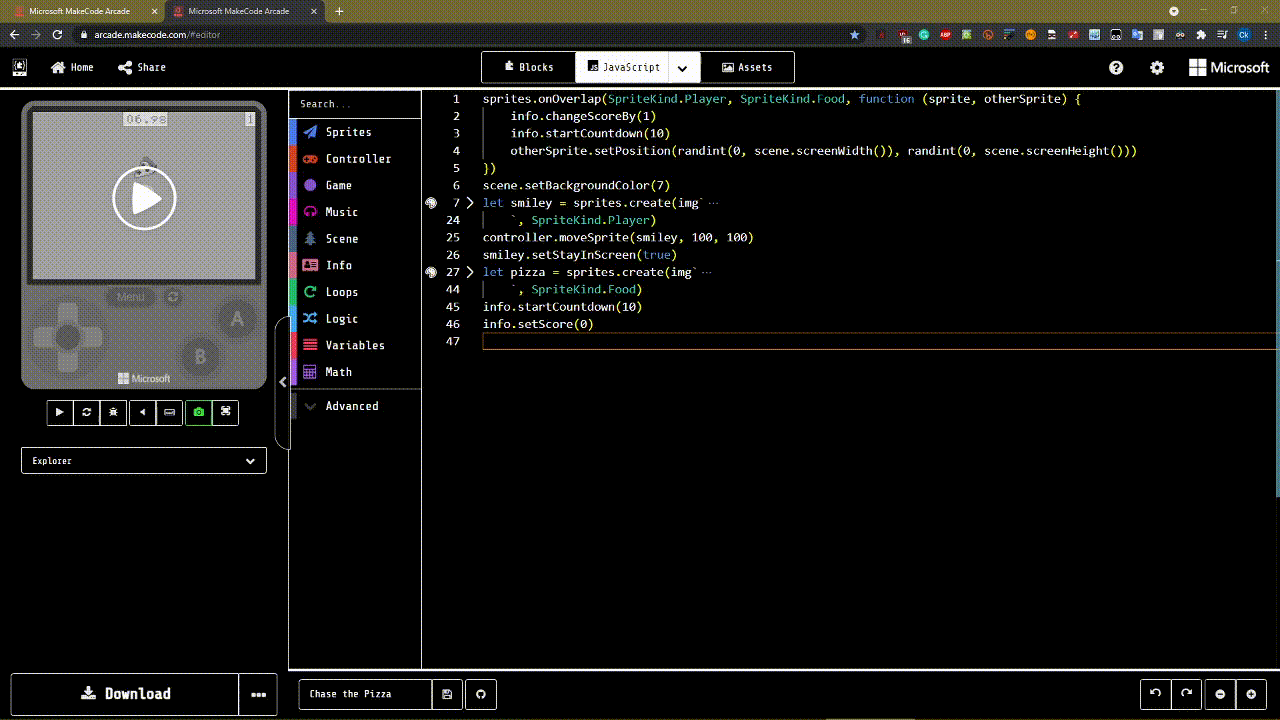The image size is (1280, 720).
Task: Mute simulator audio with the speaker icon
Action: pos(143,412)
